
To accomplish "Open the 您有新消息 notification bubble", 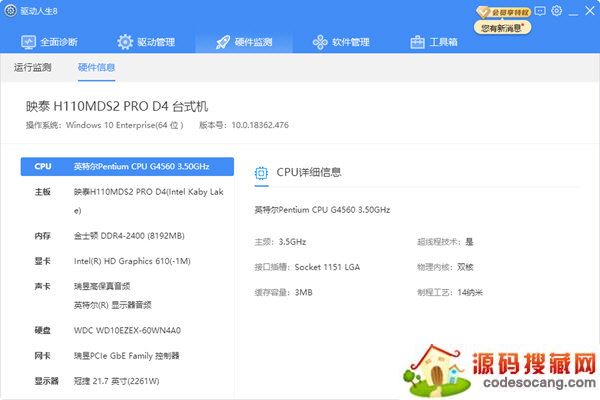I will click(502, 28).
